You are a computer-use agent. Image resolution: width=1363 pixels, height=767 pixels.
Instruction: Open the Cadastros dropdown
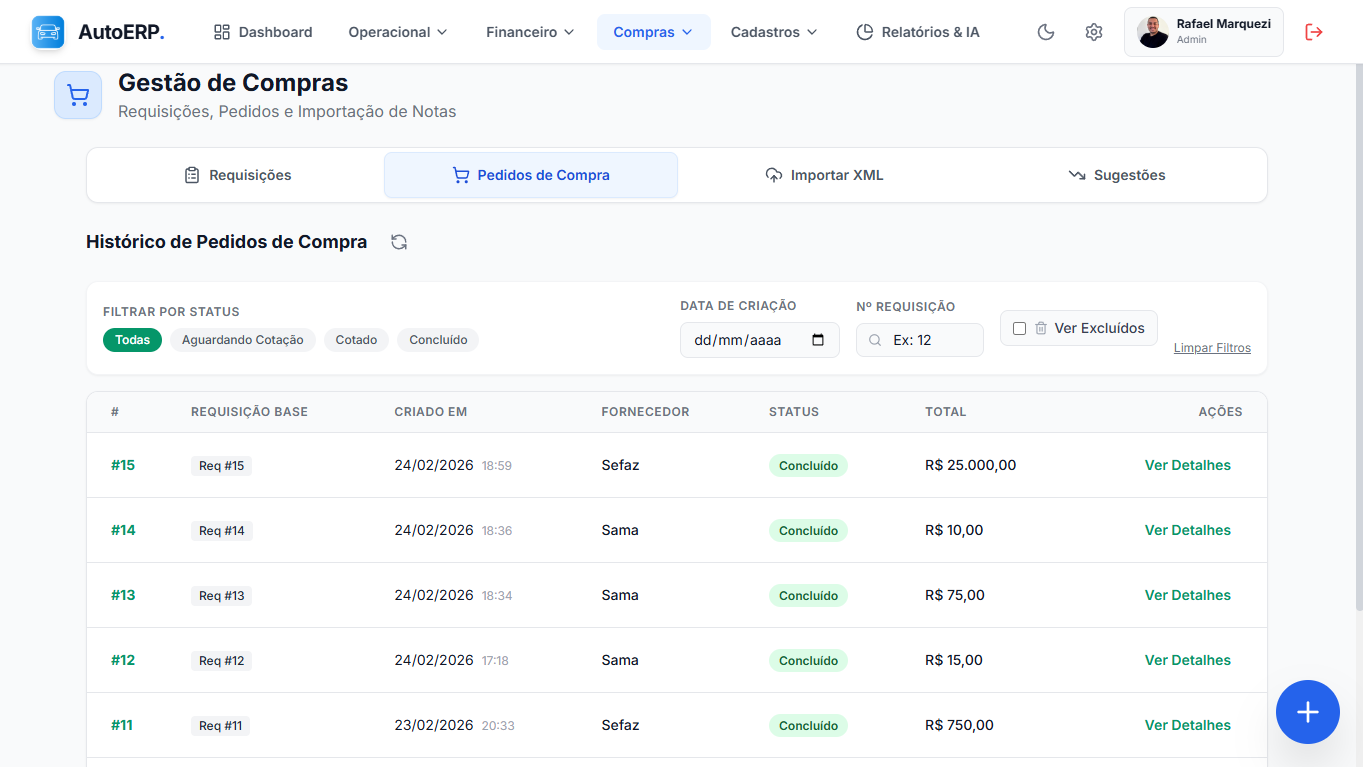tap(773, 32)
